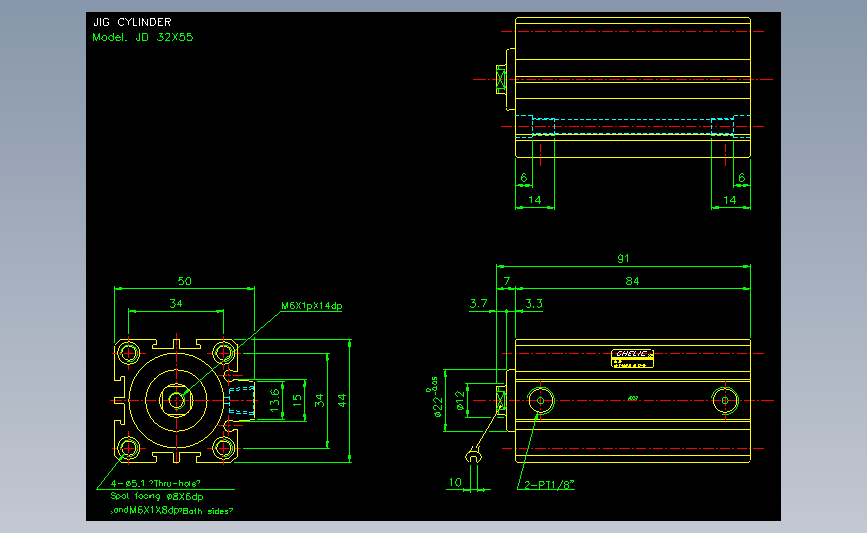
Task: Click the "4-ø5.1 Thru-hole" note
Action: pyautogui.click(x=155, y=483)
